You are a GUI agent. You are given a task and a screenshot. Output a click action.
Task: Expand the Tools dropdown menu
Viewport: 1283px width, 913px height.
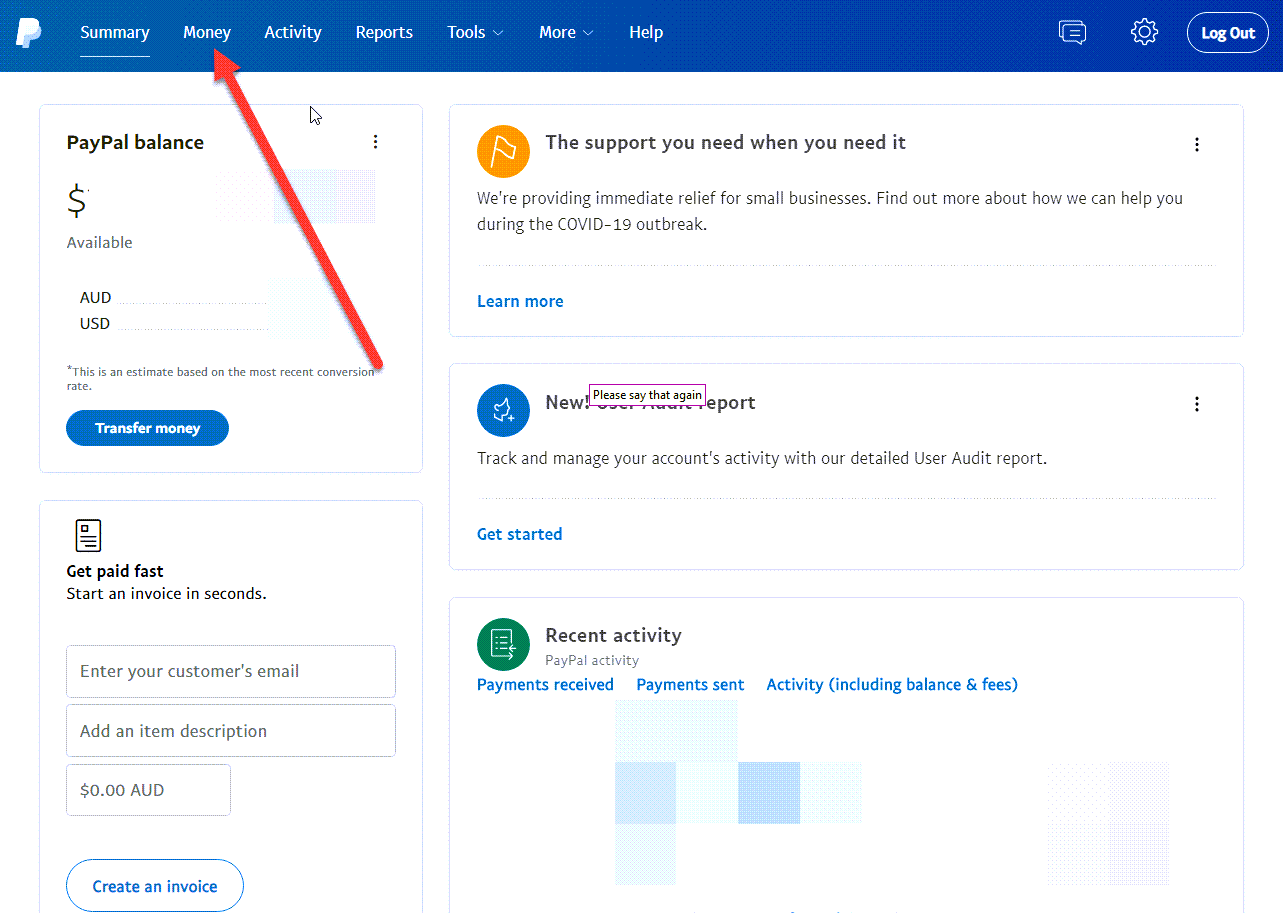[x=475, y=32]
